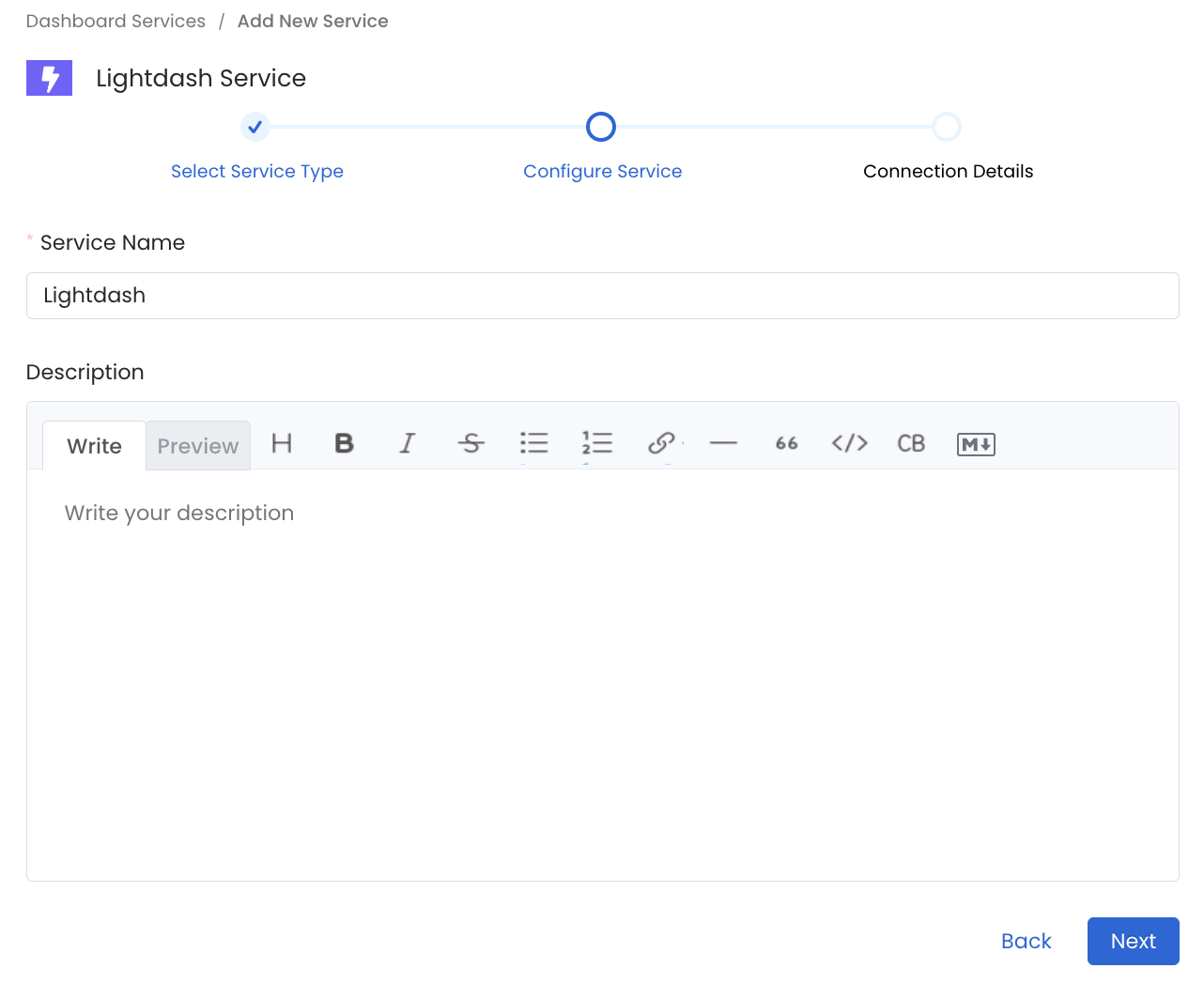Click the Select Service Type step

click(256, 171)
